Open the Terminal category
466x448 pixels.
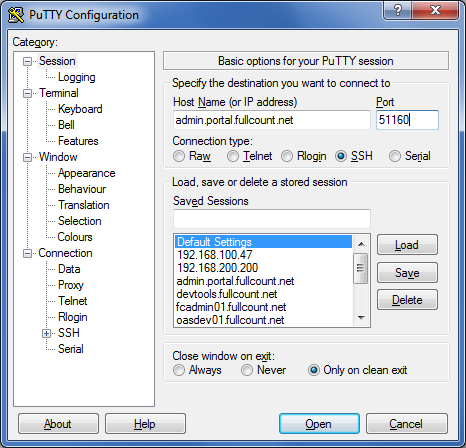59,93
